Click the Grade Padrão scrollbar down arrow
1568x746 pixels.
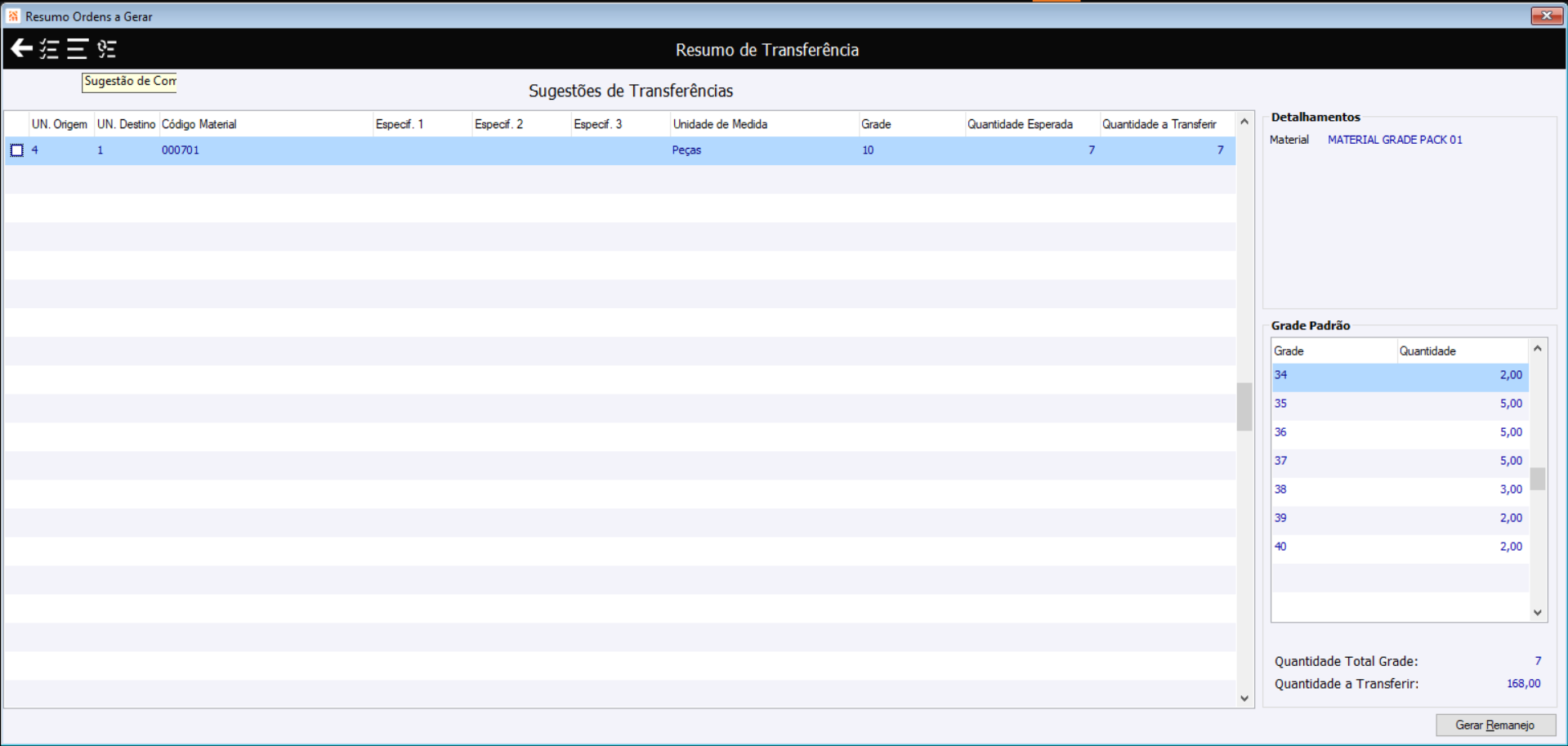pyautogui.click(x=1538, y=613)
